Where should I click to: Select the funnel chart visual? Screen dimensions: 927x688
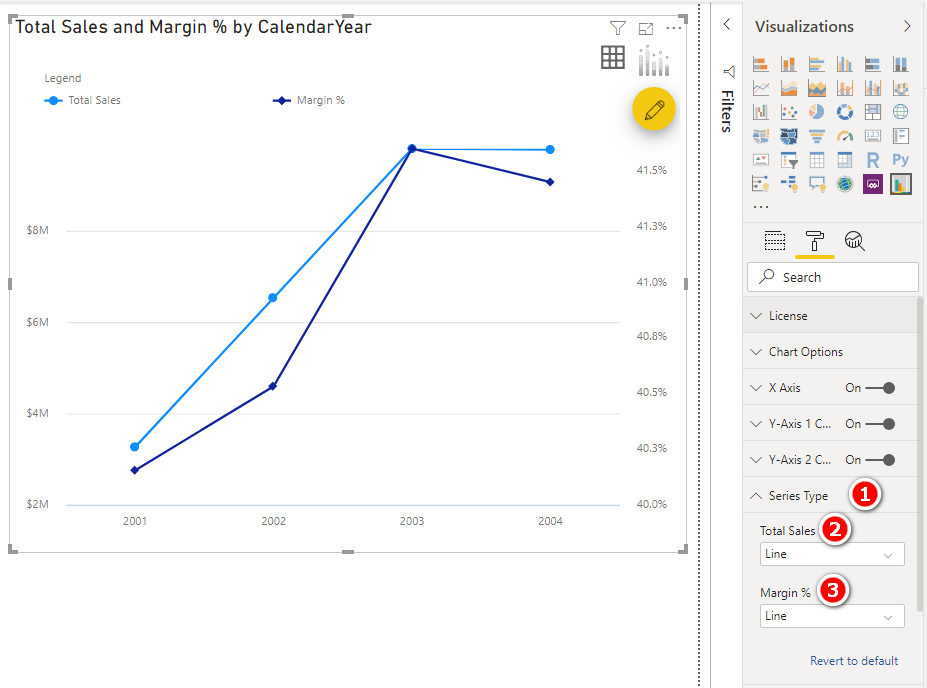(x=816, y=136)
